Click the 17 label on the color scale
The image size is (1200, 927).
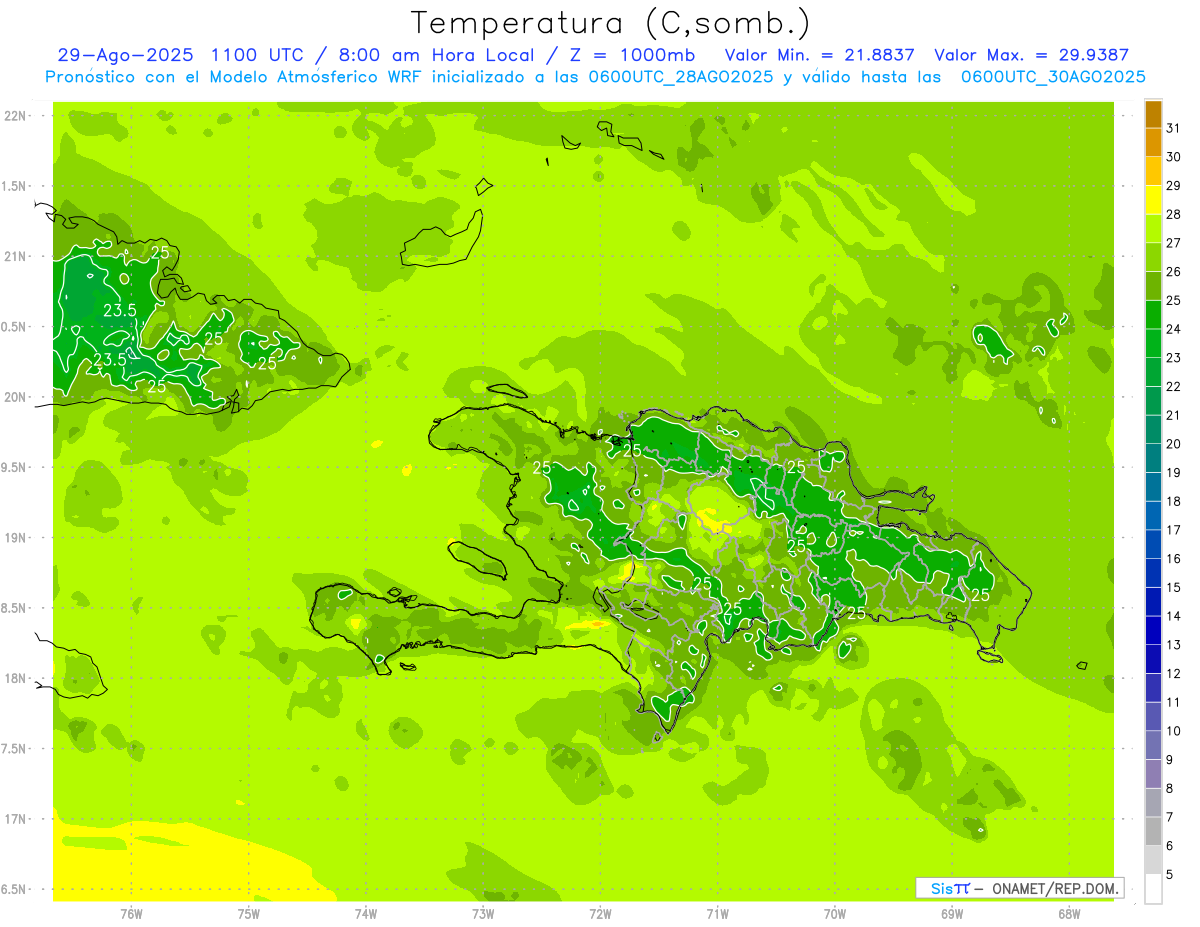[x=1174, y=530]
